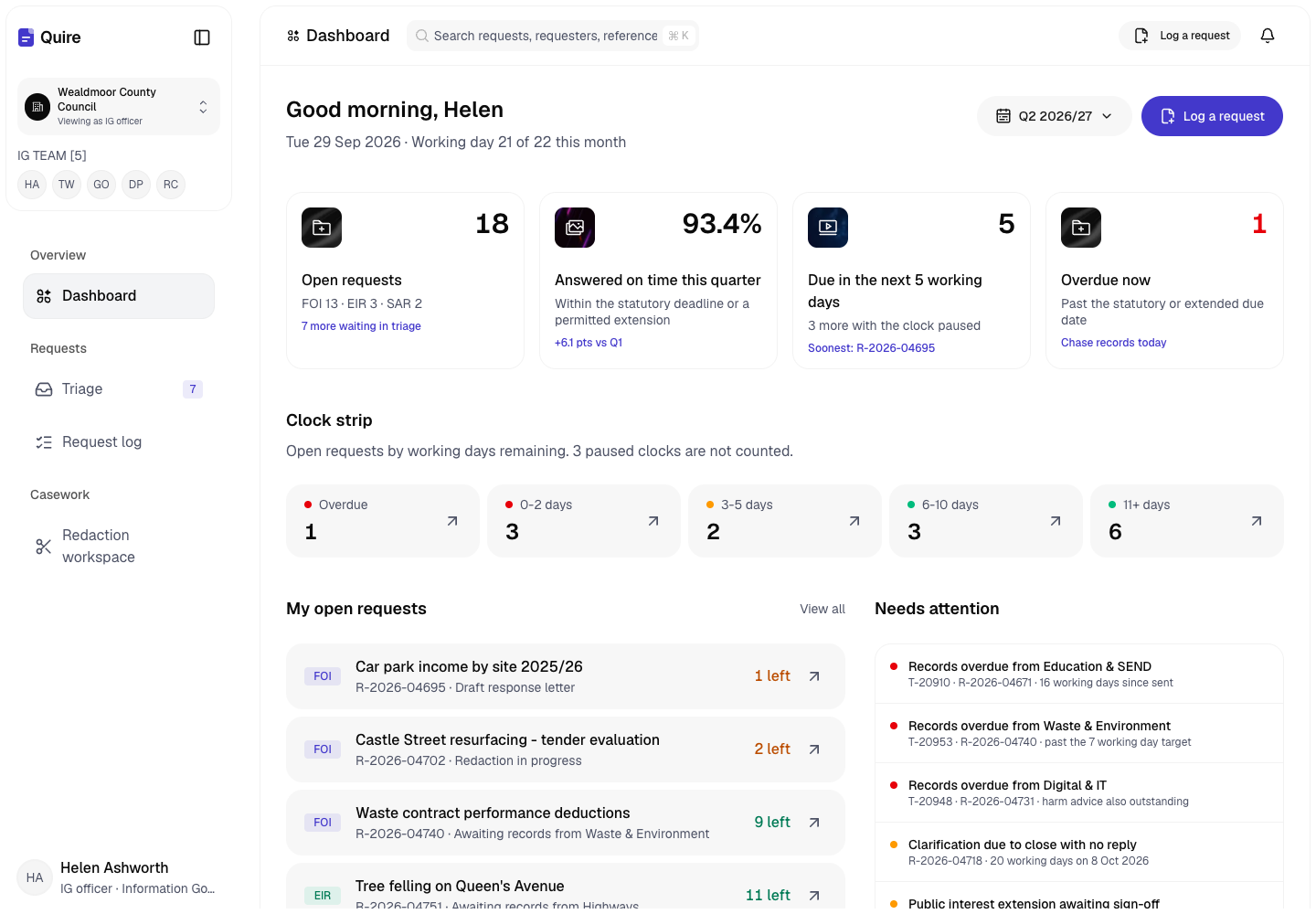This screenshot has height=914, width=1316.
Task: Follow the Chase records today link
Action: click(x=1113, y=343)
